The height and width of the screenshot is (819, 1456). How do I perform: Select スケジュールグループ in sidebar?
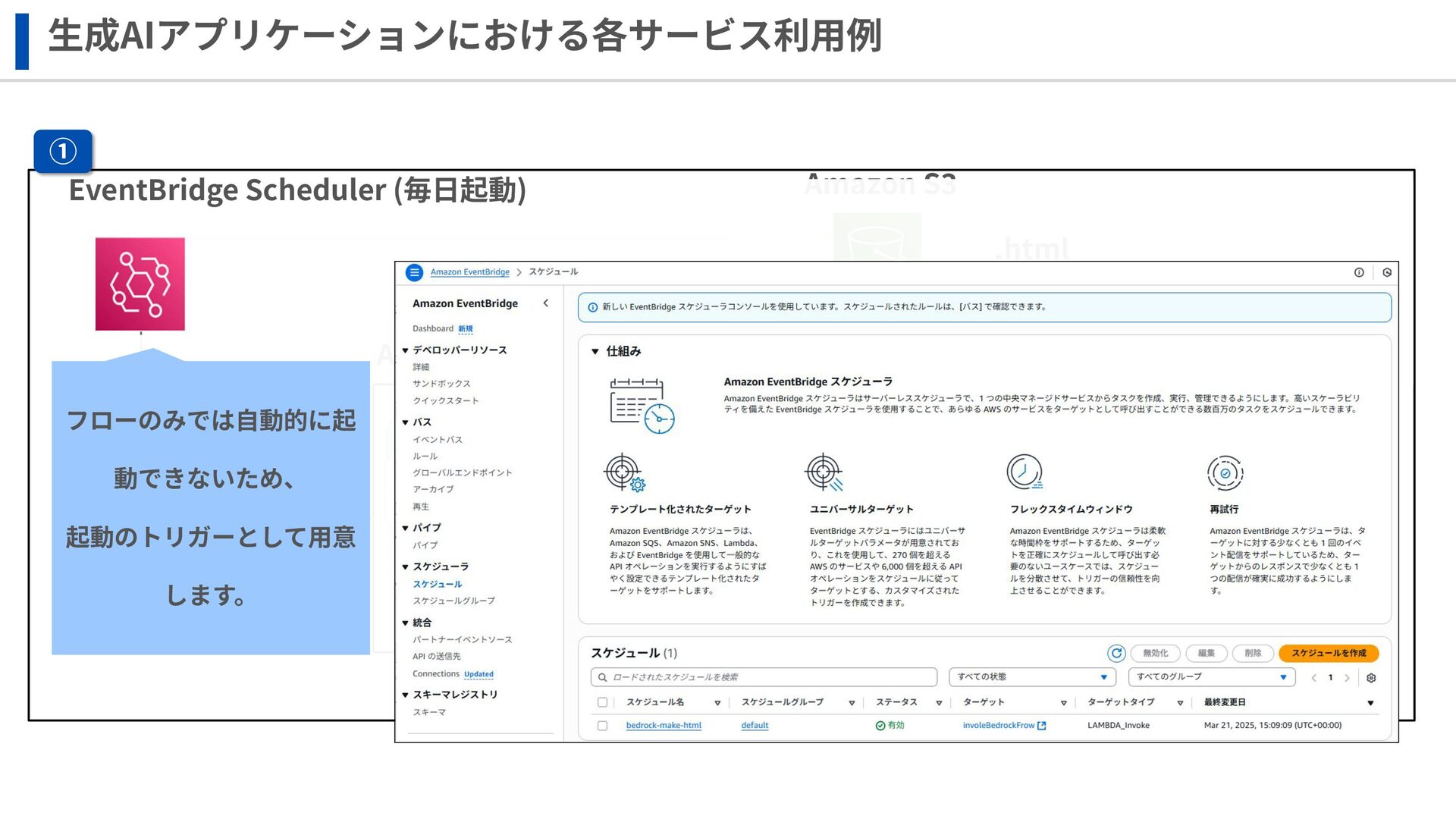(x=453, y=601)
